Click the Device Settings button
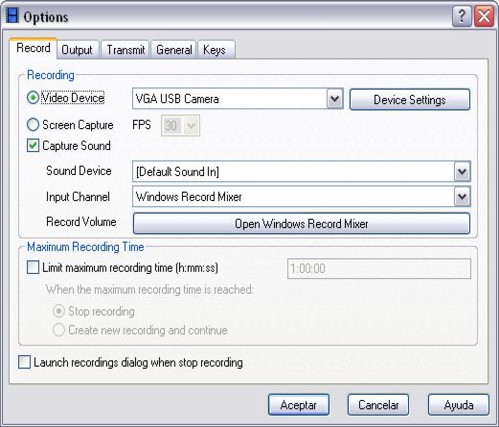The image size is (499, 427). click(410, 99)
